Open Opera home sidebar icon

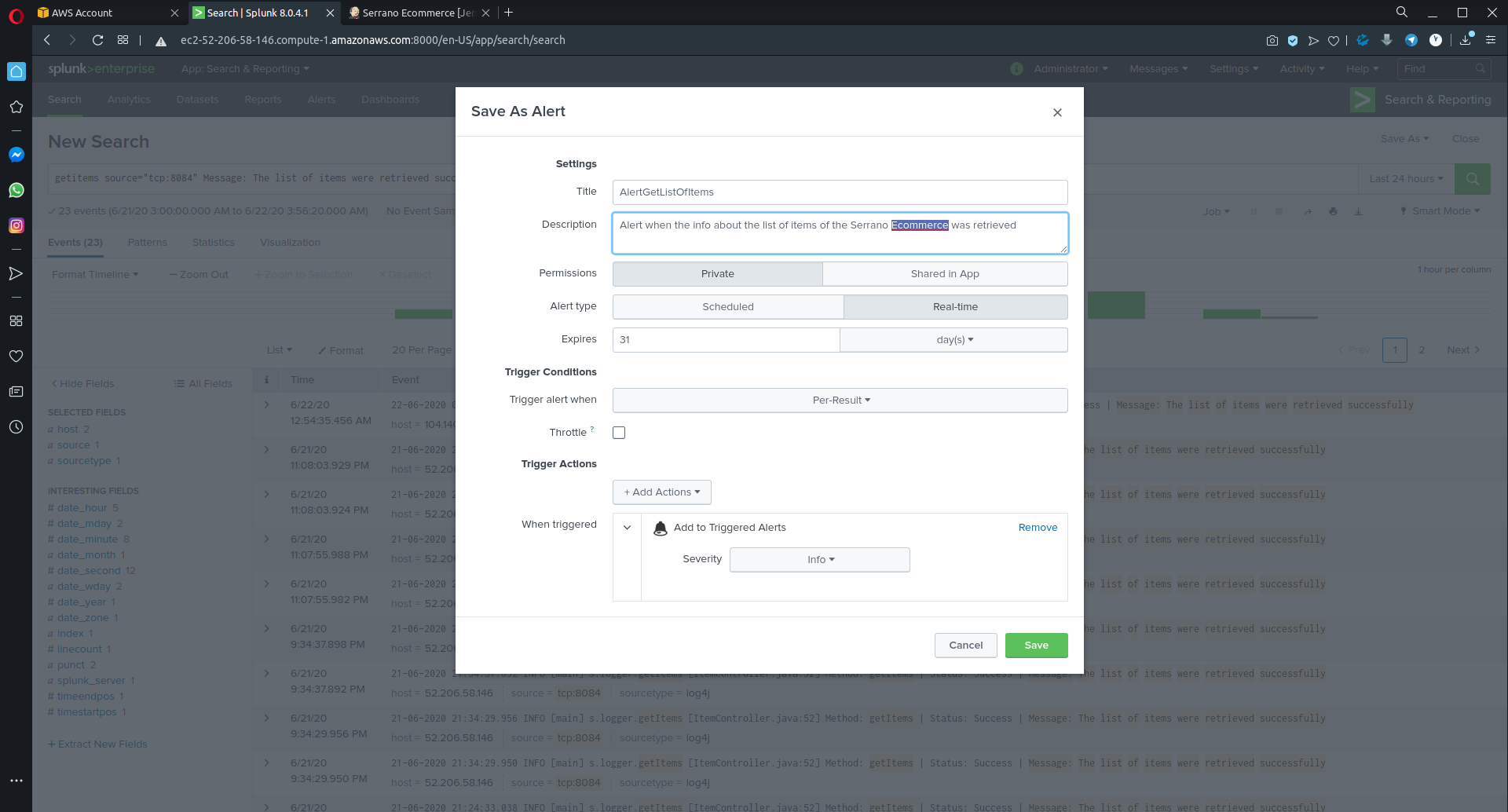pos(16,71)
